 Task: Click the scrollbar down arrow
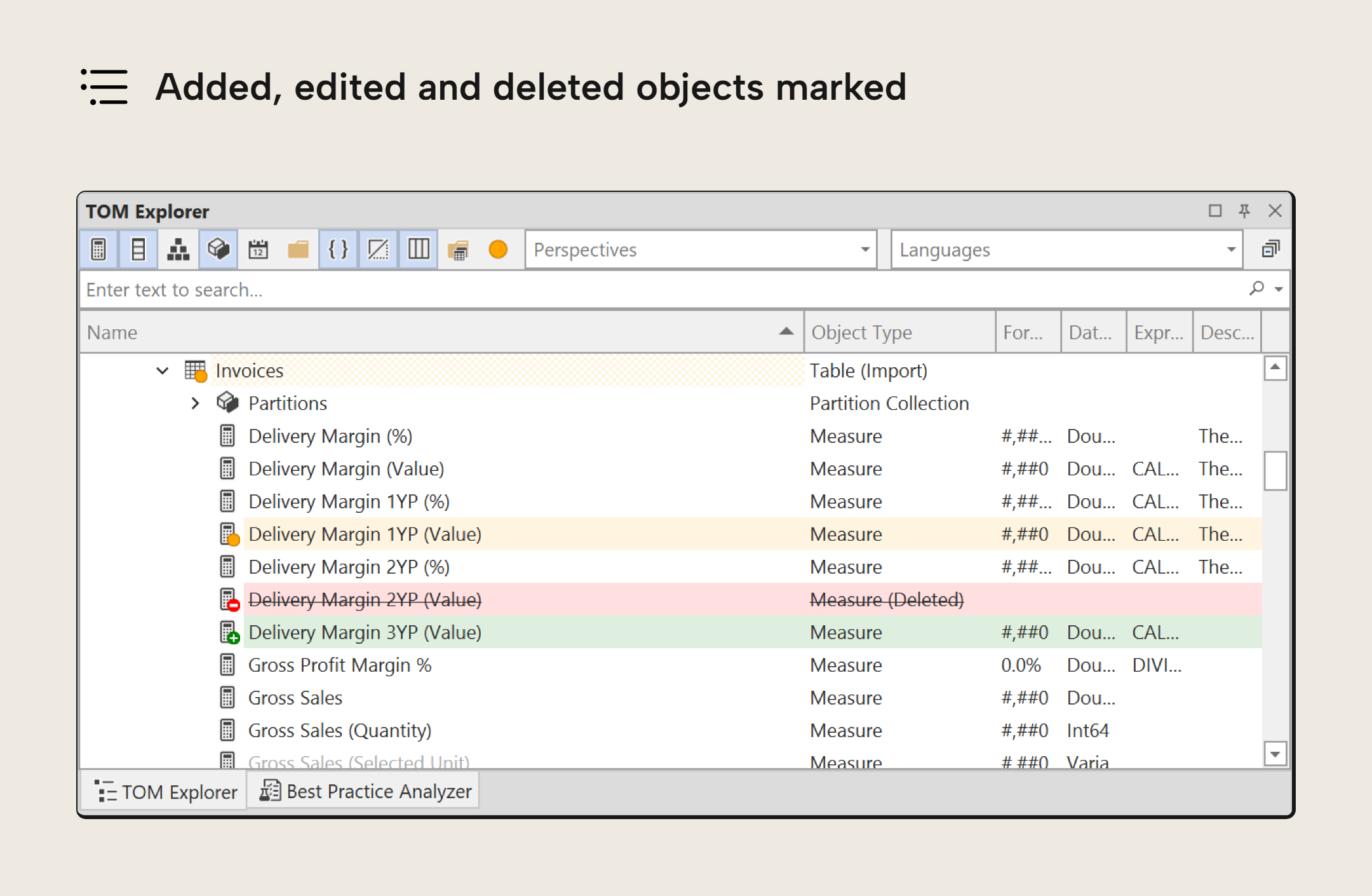(x=1275, y=754)
